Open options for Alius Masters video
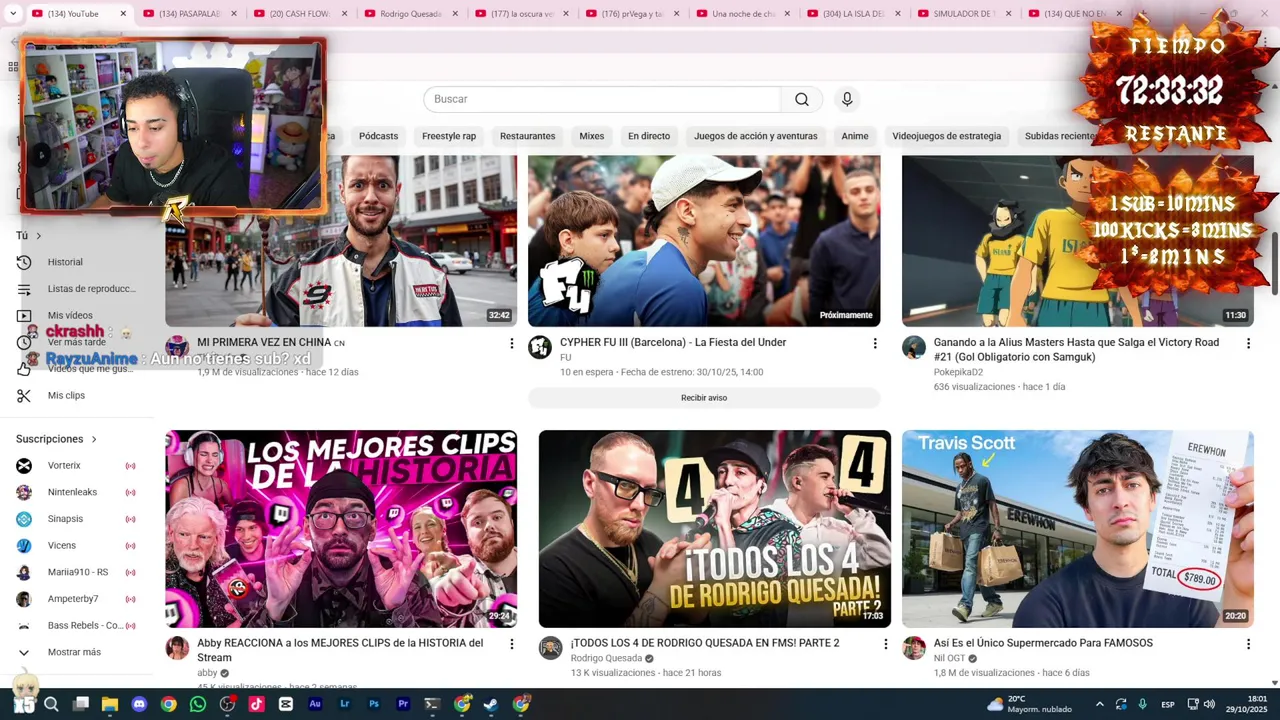Screen dimensions: 1280x720 pyautogui.click(x=1248, y=343)
